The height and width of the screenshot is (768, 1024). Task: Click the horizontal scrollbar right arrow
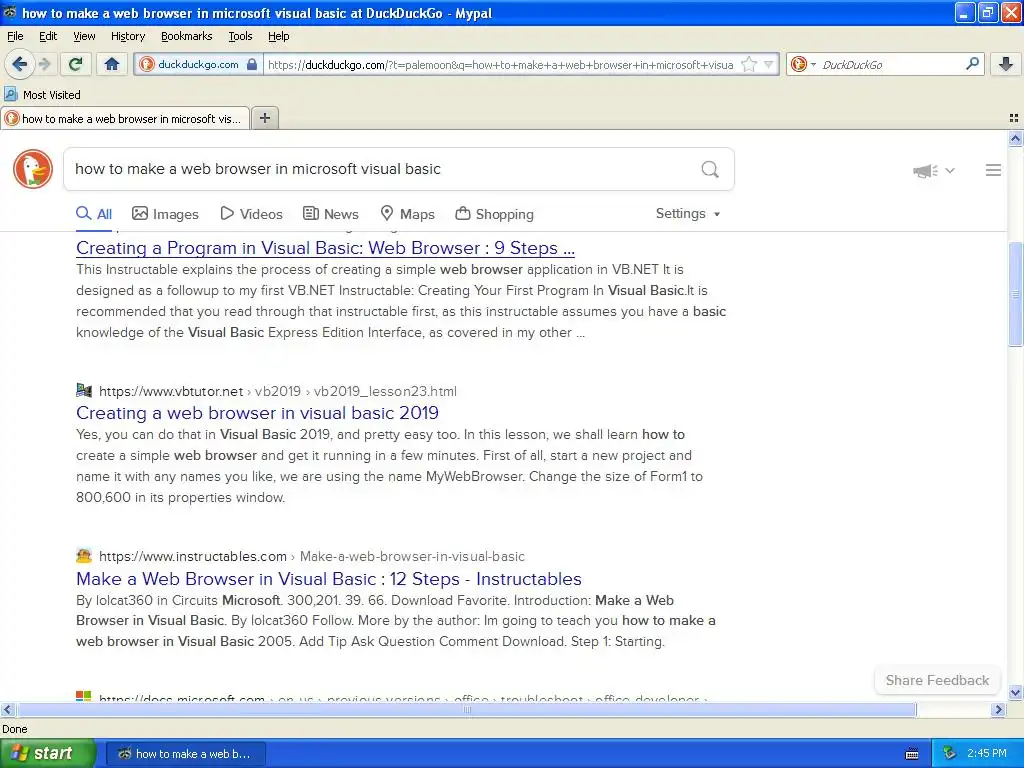pos(999,709)
